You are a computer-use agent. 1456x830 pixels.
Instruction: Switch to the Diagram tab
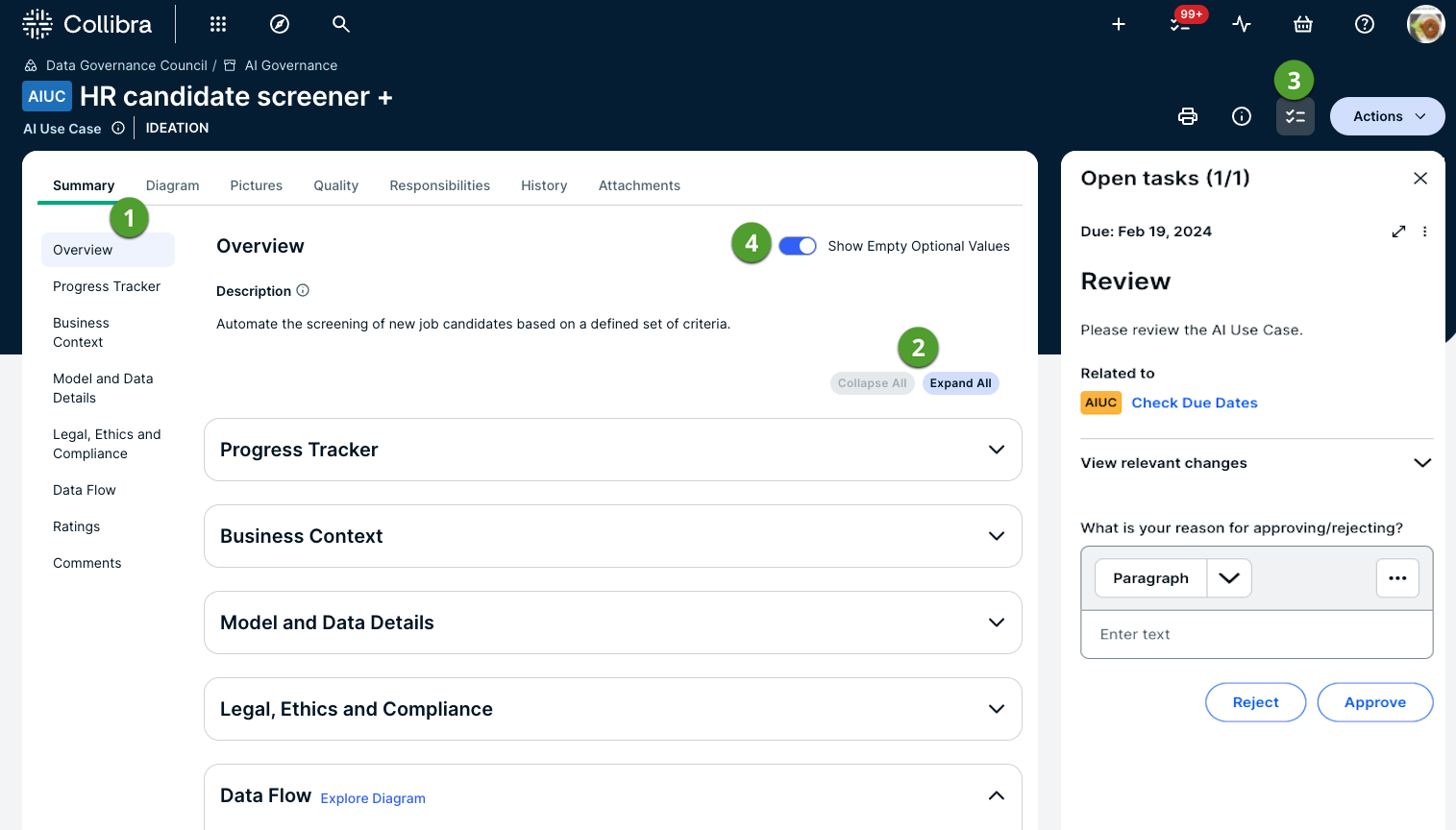[172, 185]
